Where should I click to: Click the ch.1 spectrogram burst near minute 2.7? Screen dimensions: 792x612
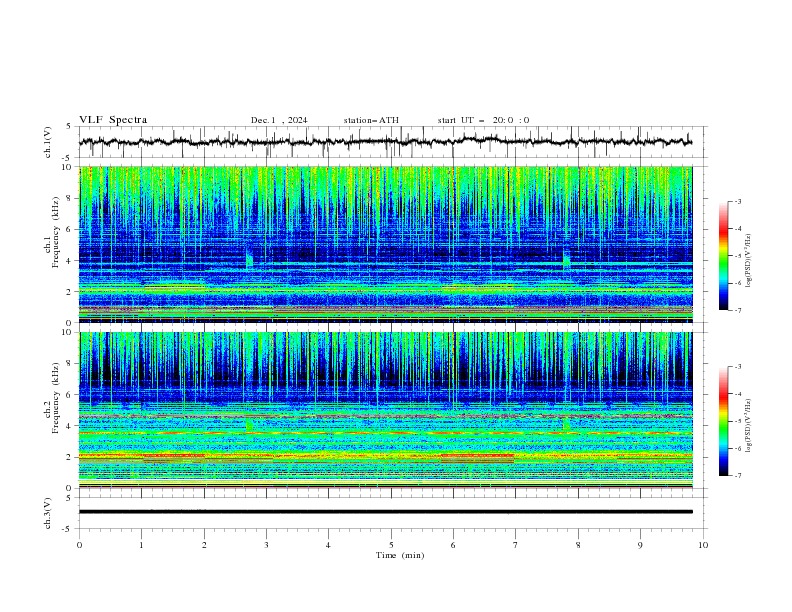249,258
